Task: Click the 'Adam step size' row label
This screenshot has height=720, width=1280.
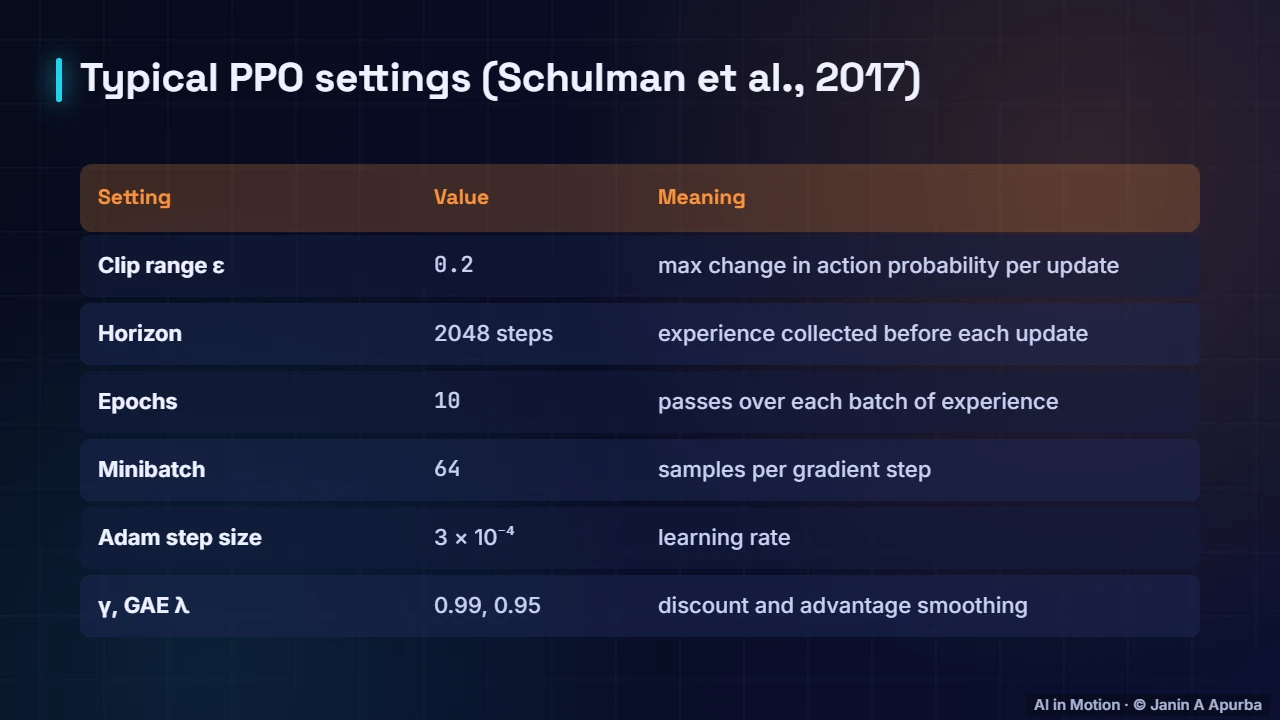Action: (x=180, y=537)
